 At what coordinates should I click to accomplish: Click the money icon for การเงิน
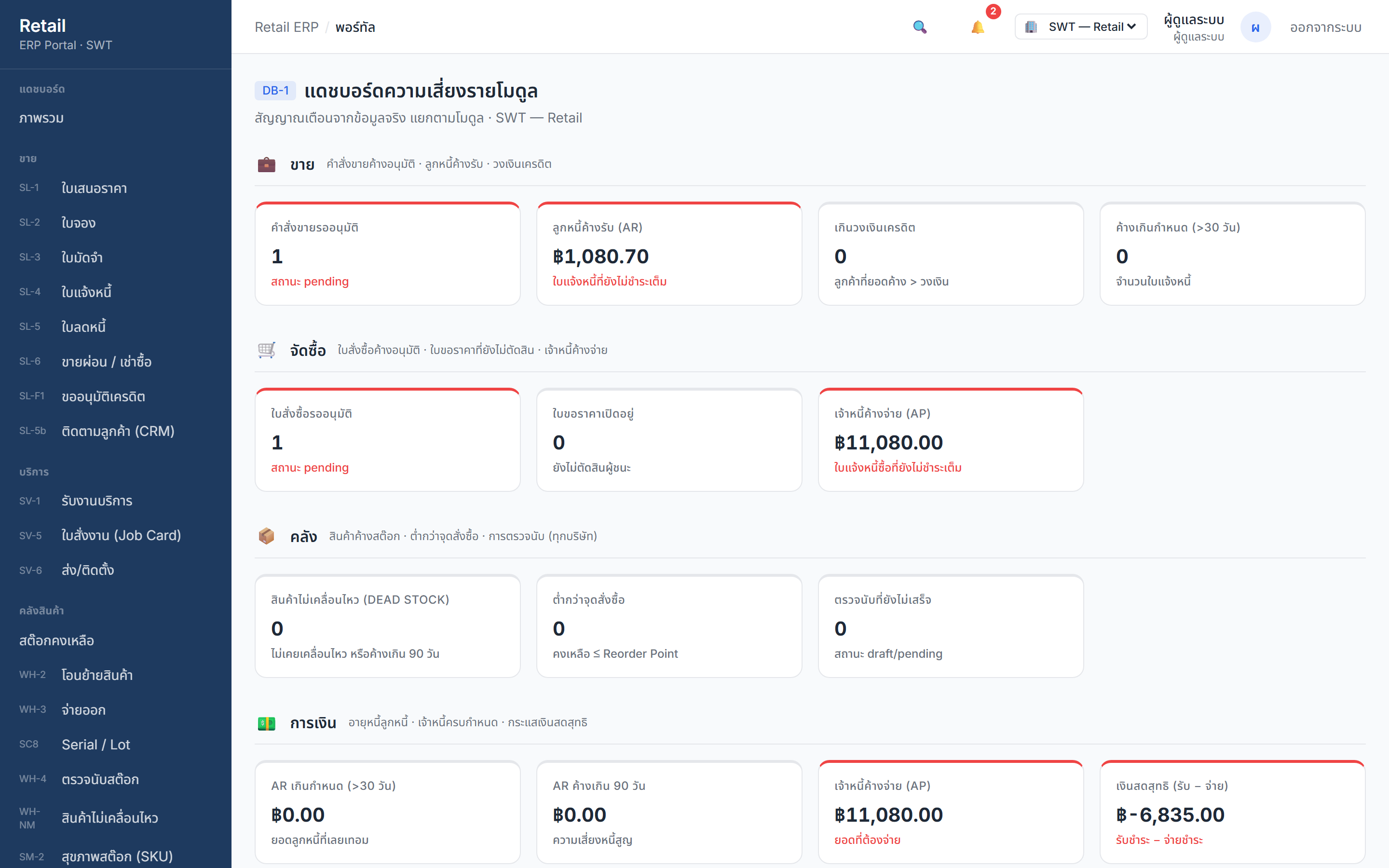pos(266,723)
